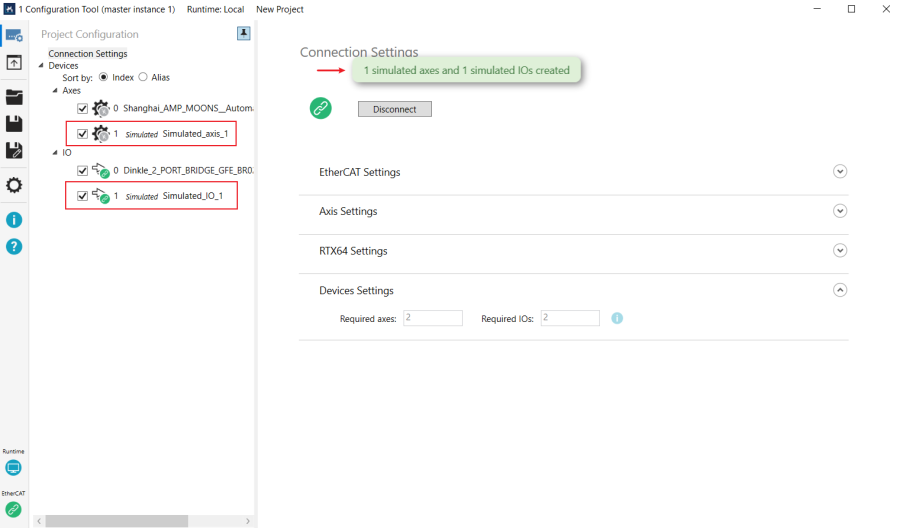Screen dimensions: 900x528
Task: Click the Save As icon with pencil
Action: pos(14,151)
